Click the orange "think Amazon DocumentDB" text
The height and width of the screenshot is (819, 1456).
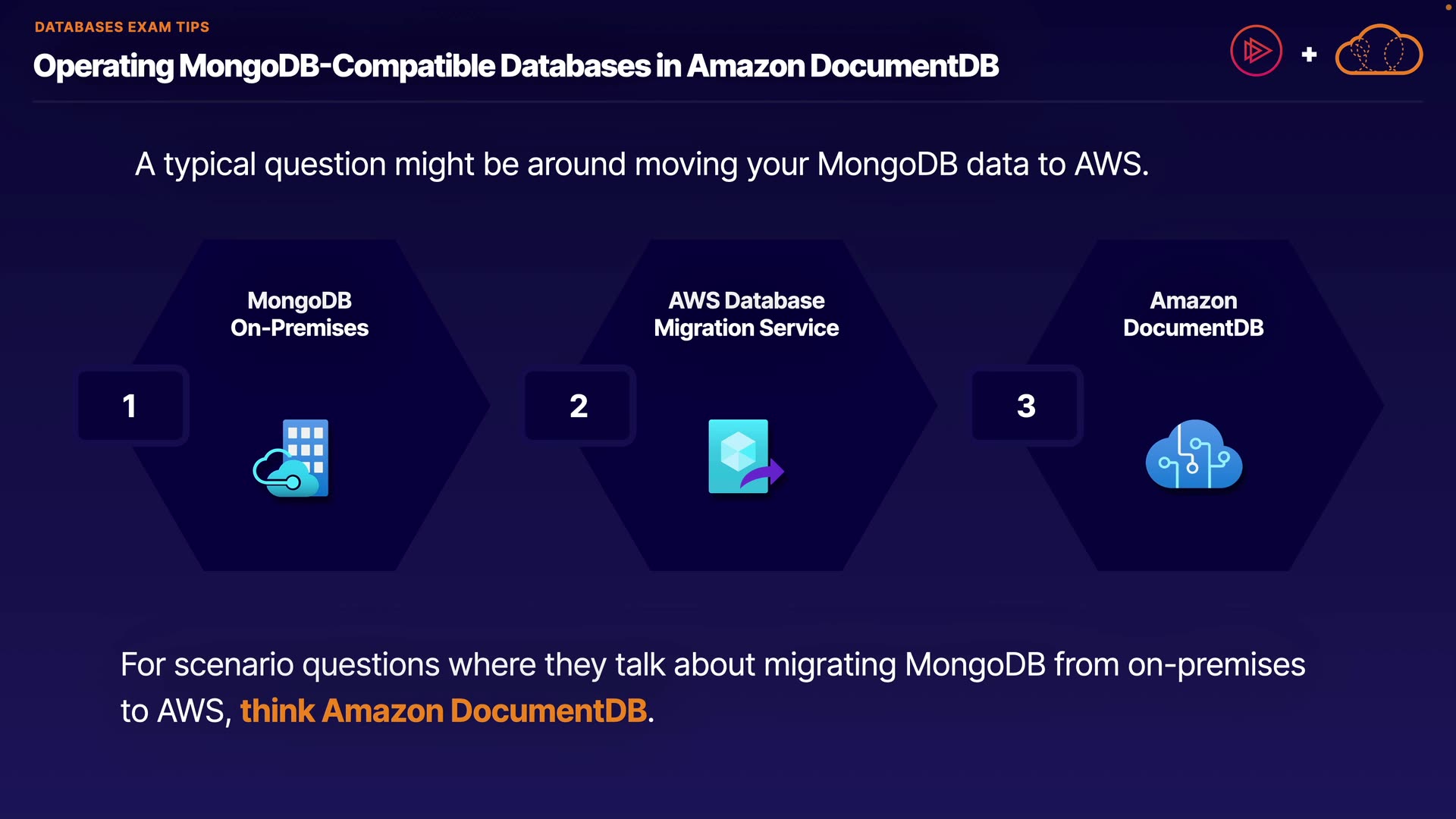[x=444, y=711]
